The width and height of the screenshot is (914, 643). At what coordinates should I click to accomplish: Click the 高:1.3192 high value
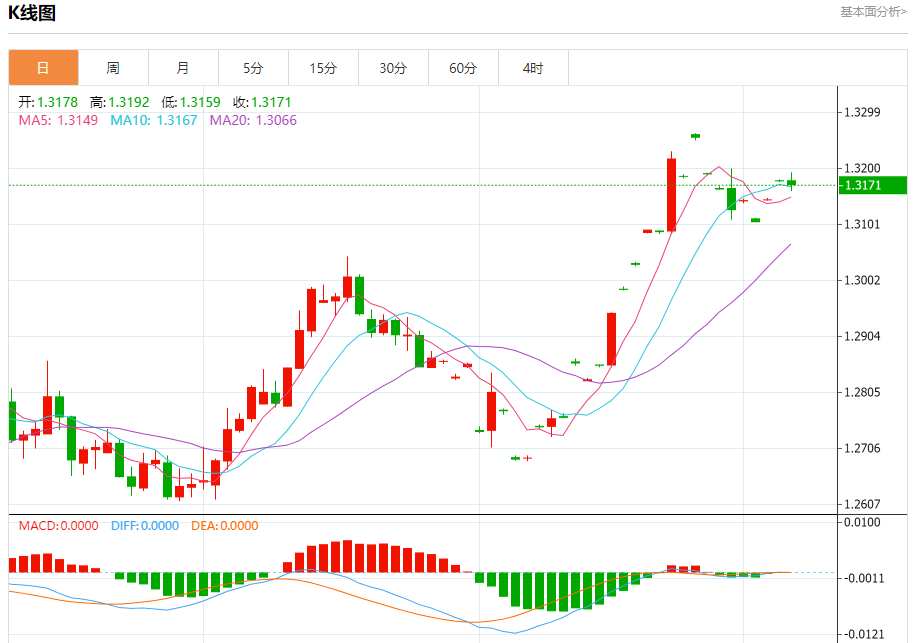[x=119, y=102]
